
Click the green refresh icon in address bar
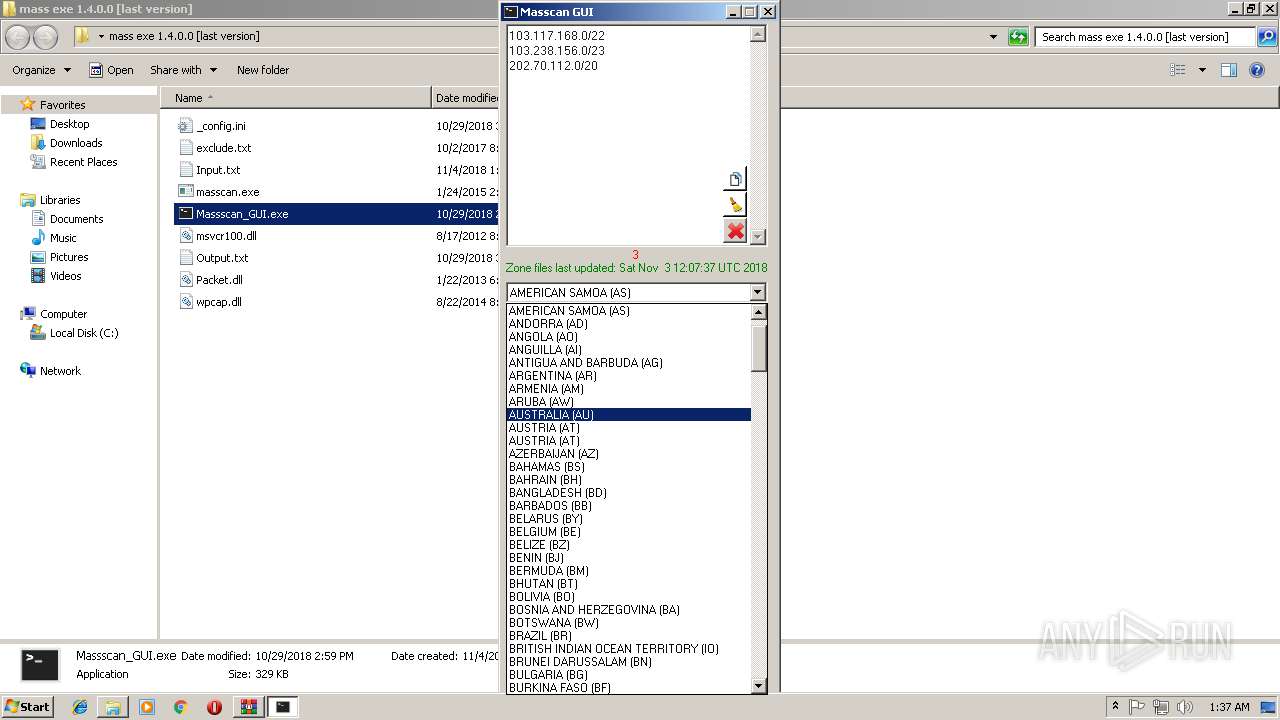[x=1018, y=37]
